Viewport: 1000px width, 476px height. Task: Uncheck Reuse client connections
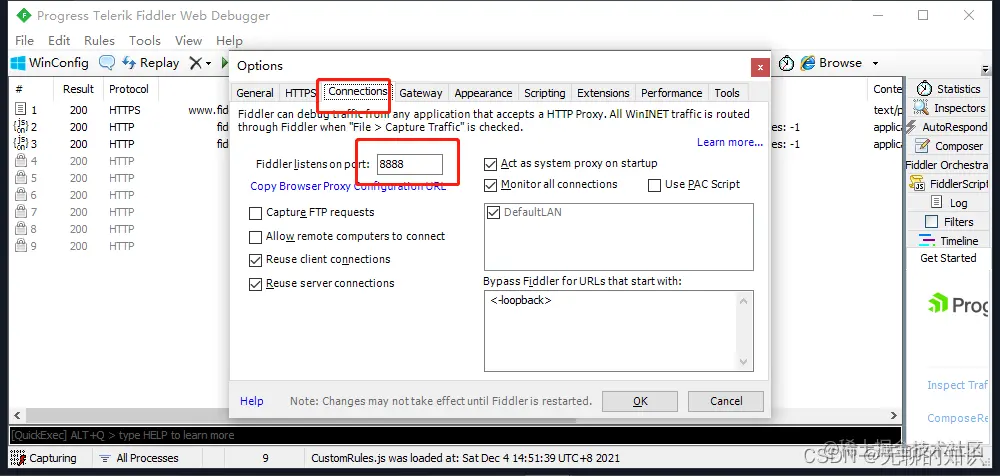[255, 260]
